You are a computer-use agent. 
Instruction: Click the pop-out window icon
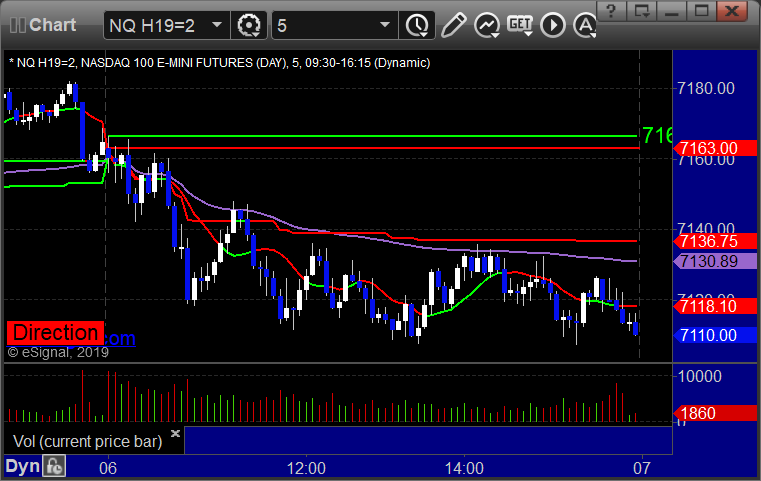[x=642, y=11]
